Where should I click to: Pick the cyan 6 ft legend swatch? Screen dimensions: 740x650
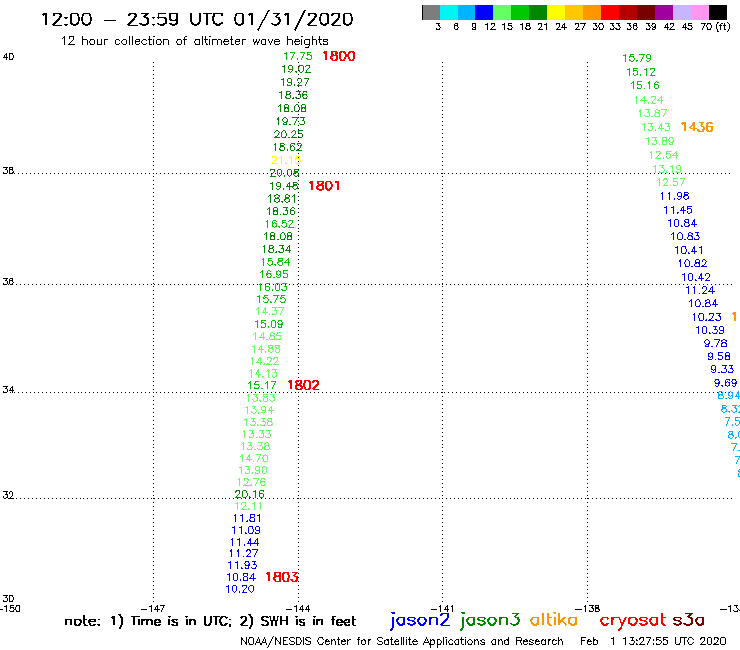(449, 12)
